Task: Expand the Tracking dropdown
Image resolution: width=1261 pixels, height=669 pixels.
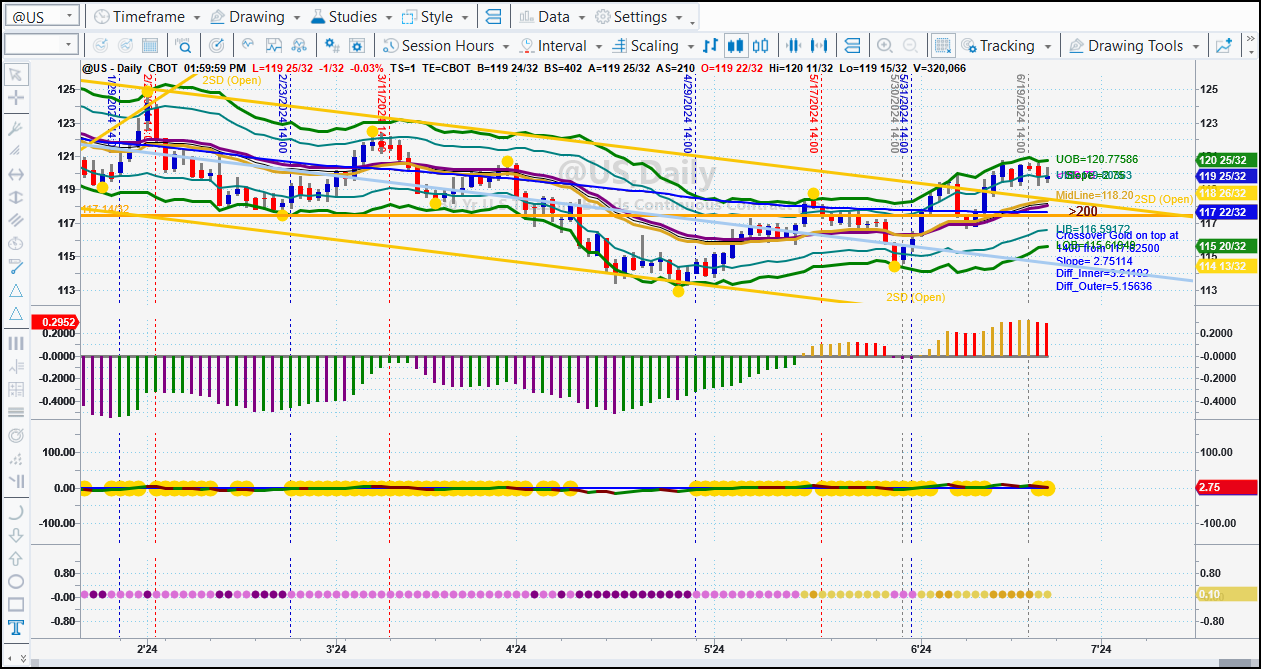Action: coord(1047,46)
